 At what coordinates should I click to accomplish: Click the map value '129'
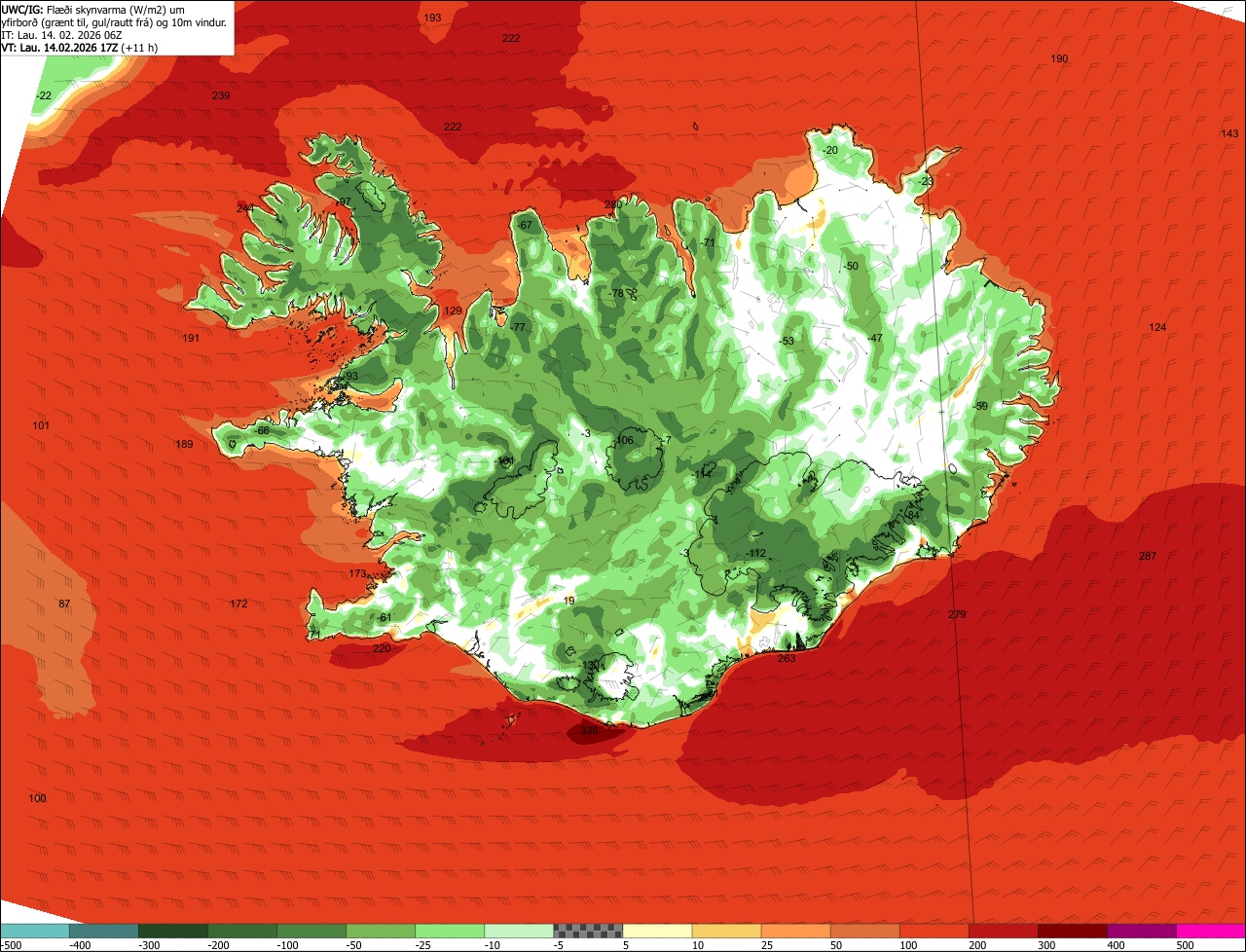(454, 311)
